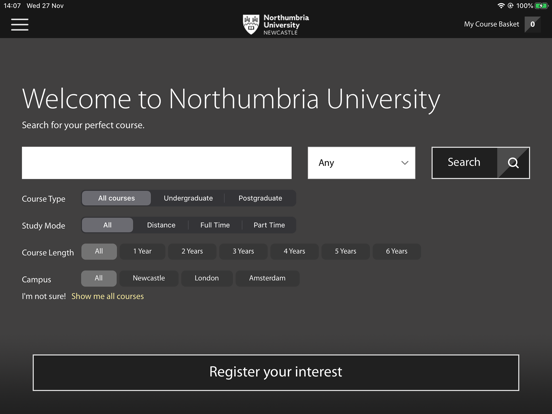Click the Campus label

pos(36,280)
